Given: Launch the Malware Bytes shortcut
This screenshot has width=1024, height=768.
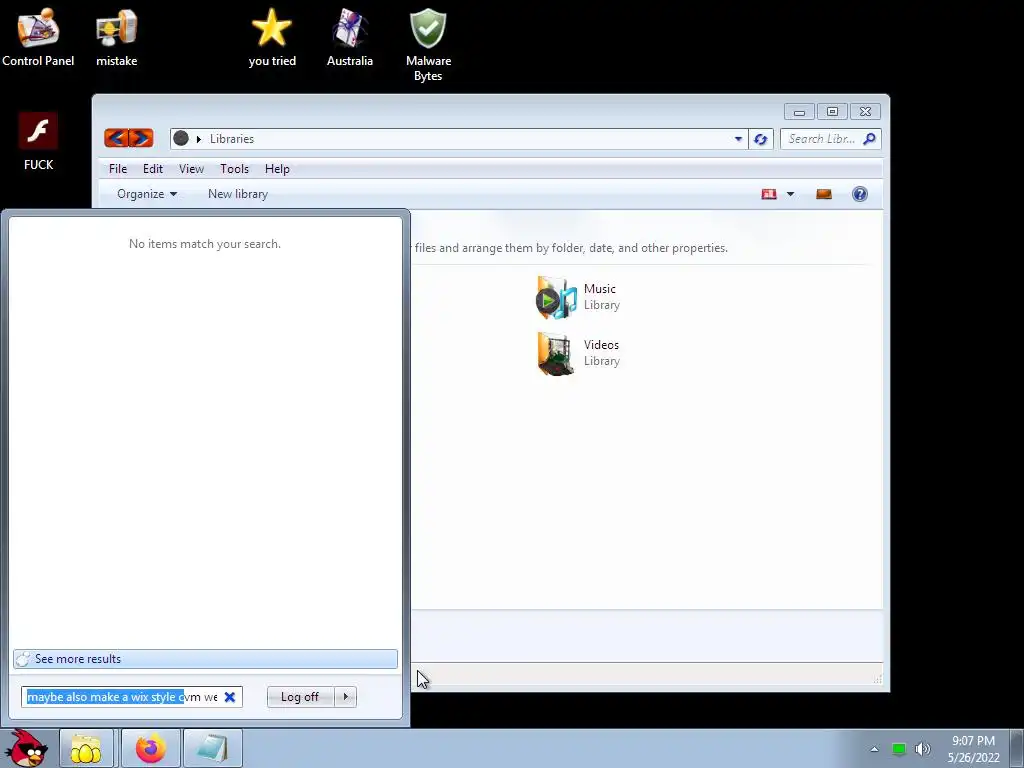Looking at the screenshot, I should pyautogui.click(x=428, y=44).
